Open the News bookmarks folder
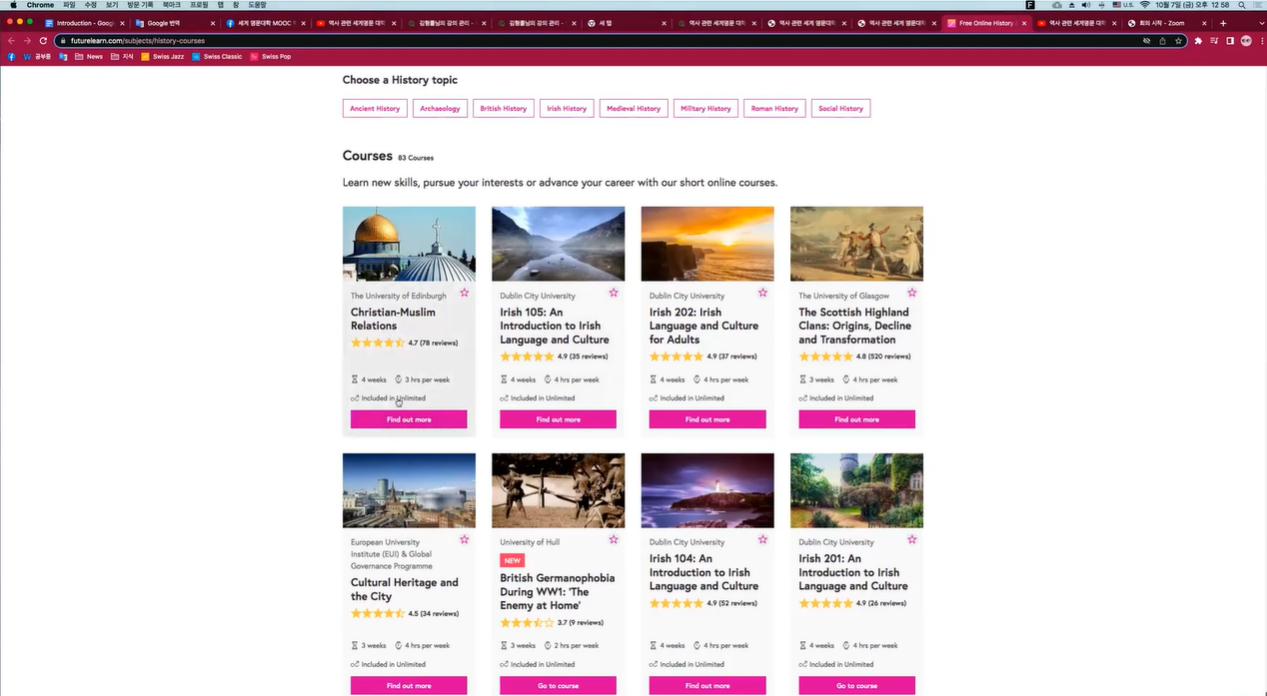This screenshot has width=1267, height=696. 89,57
